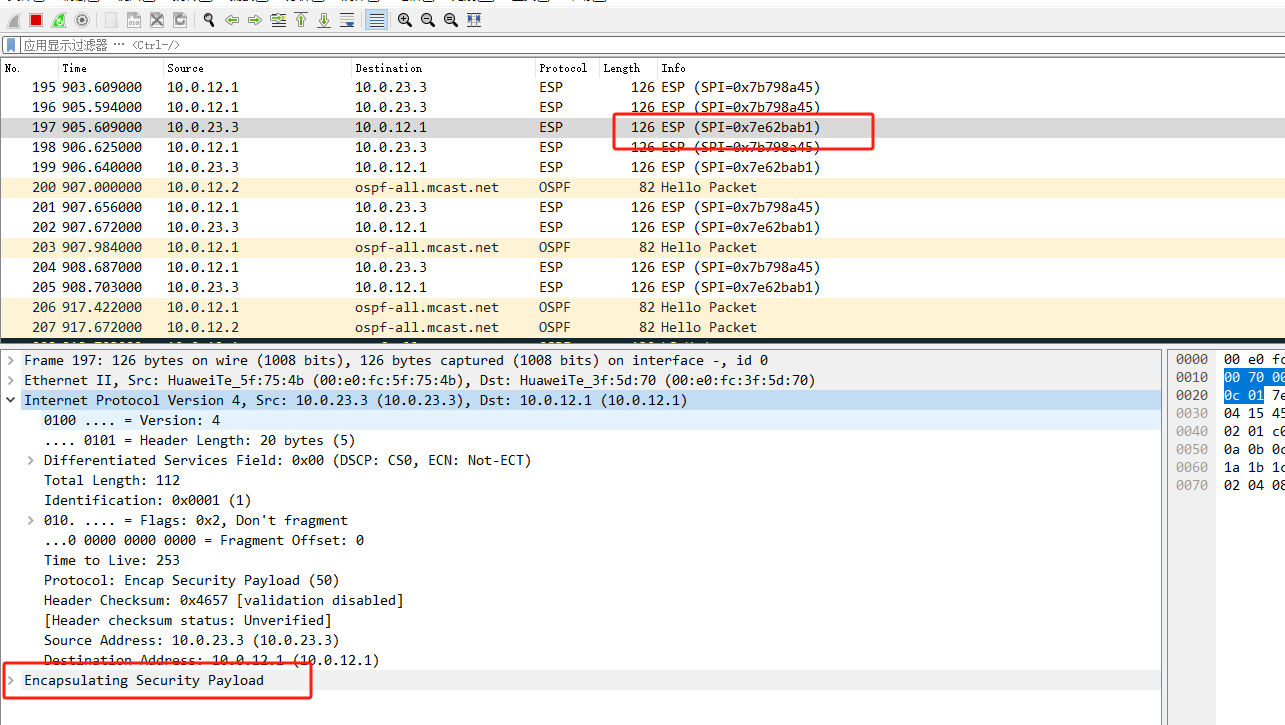This screenshot has width=1285, height=725.
Task: Zoom in on packet text
Action: [x=405, y=20]
